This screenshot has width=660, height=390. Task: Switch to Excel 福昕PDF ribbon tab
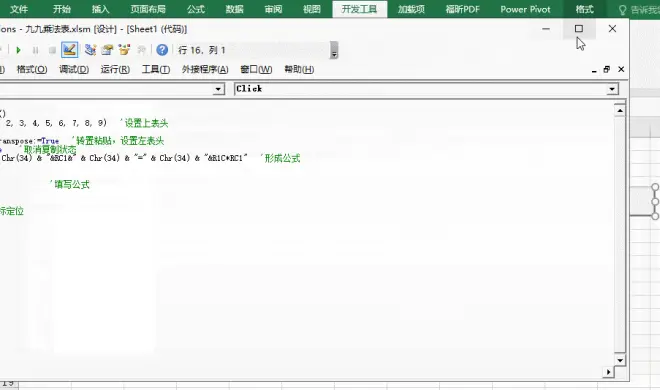[463, 9]
